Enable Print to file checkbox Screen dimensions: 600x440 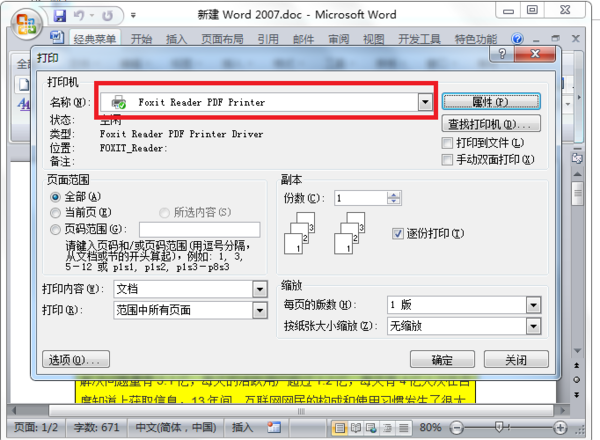pos(447,143)
